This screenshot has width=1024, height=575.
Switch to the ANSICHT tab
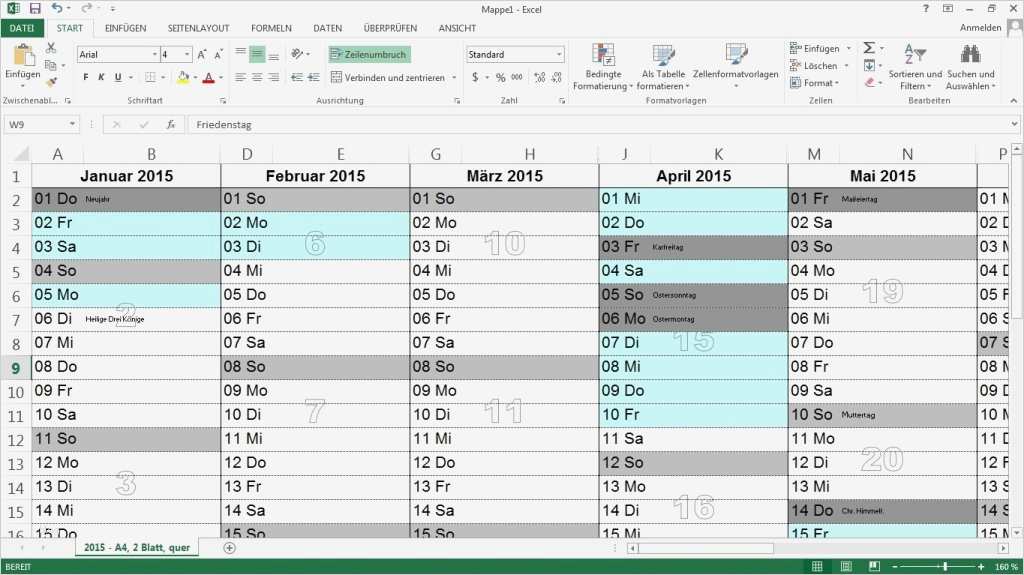[457, 28]
